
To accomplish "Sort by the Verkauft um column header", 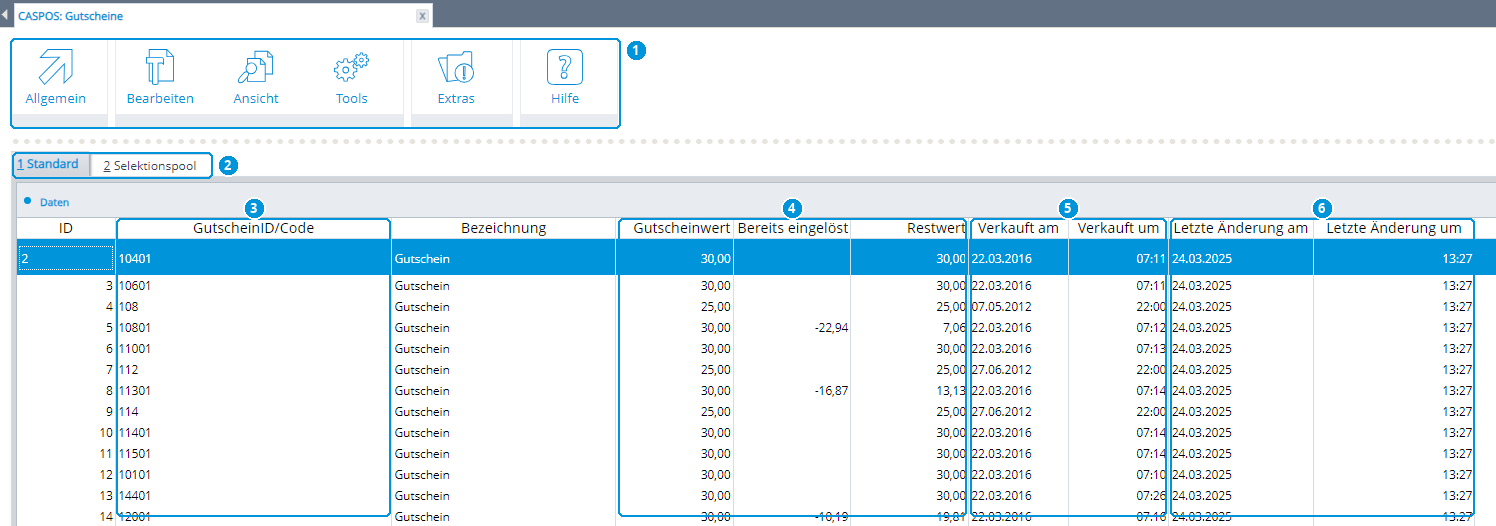I will coord(1118,228).
